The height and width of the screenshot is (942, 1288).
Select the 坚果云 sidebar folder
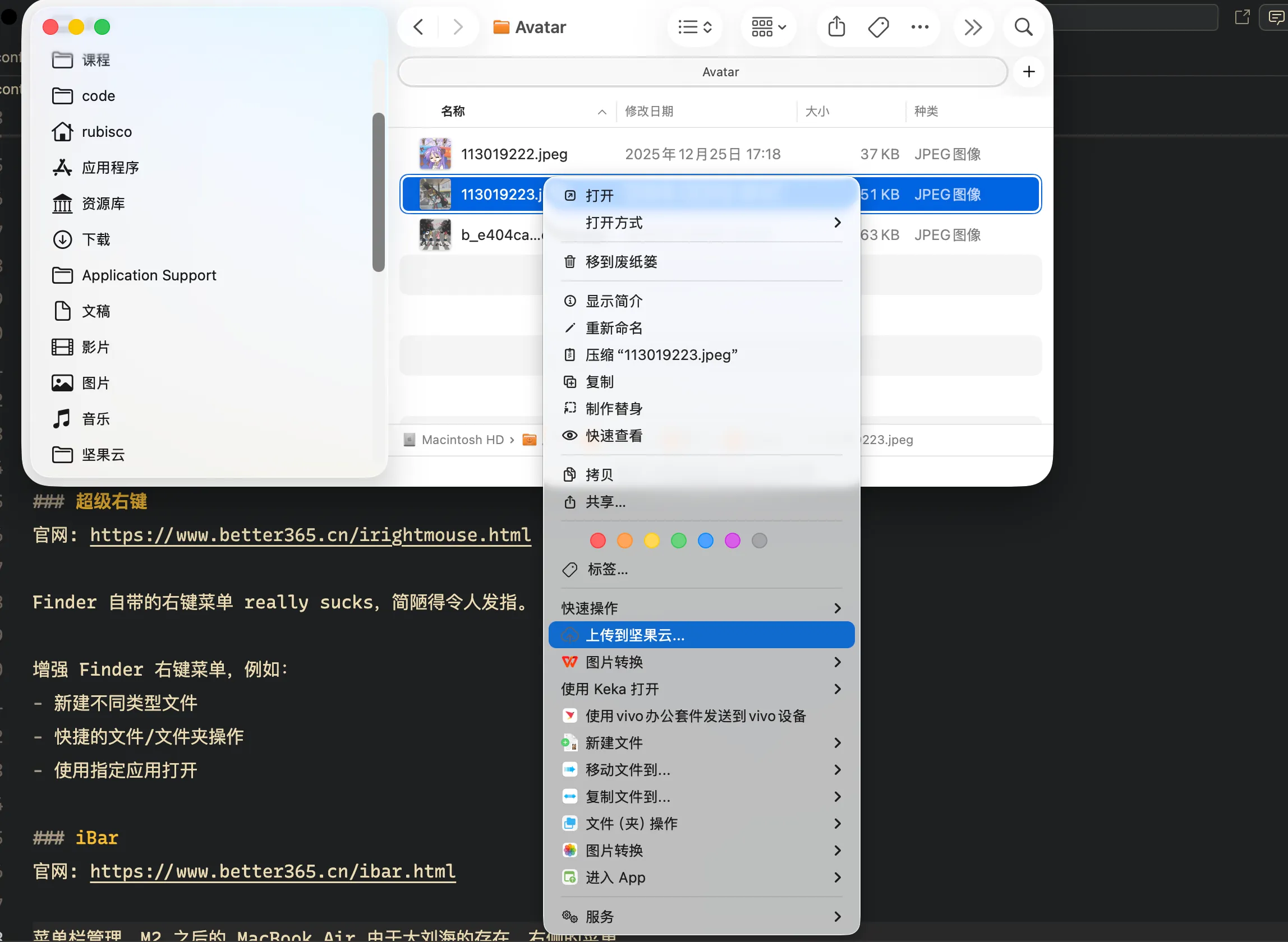pos(103,455)
